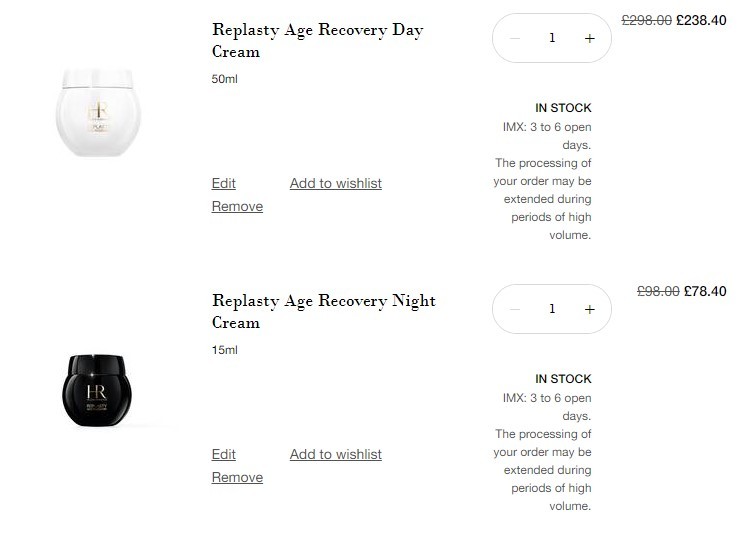Click the Night Cream quantity field
The width and height of the screenshot is (756, 540).
tap(552, 309)
